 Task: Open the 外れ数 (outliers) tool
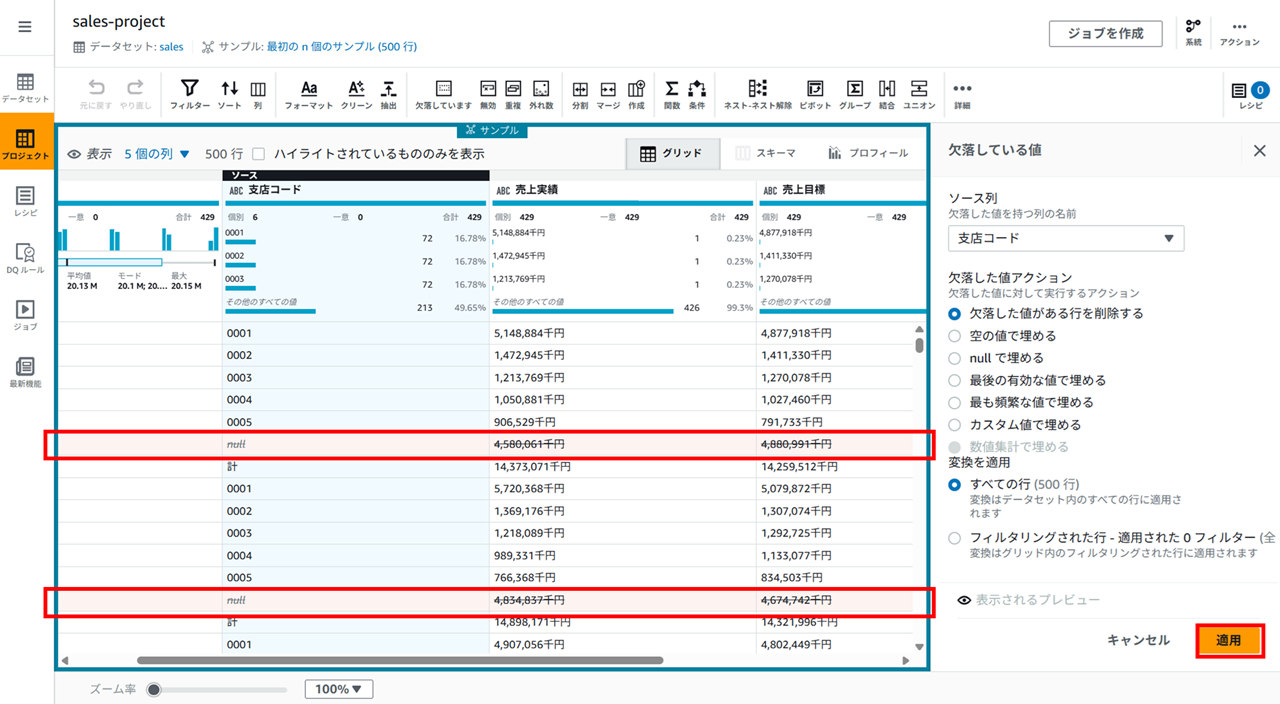pyautogui.click(x=541, y=94)
